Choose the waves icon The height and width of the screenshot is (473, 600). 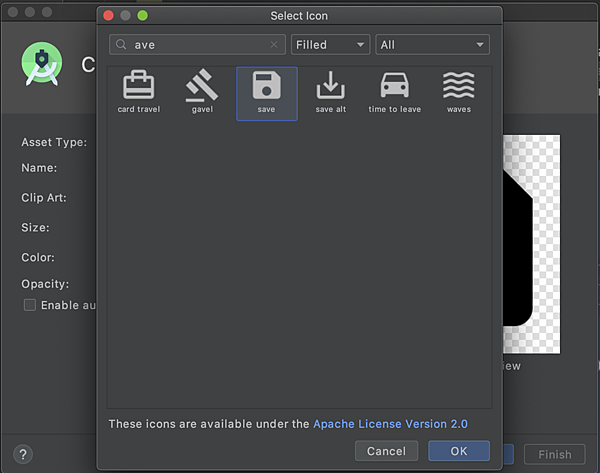click(458, 93)
